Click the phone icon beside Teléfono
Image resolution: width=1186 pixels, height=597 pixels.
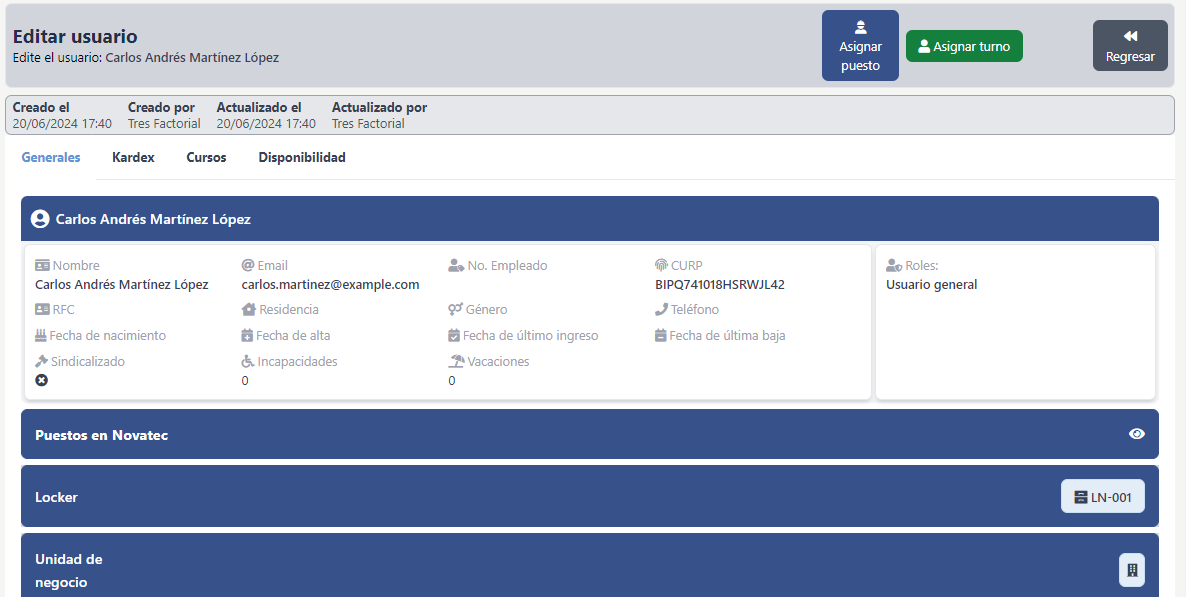661,310
